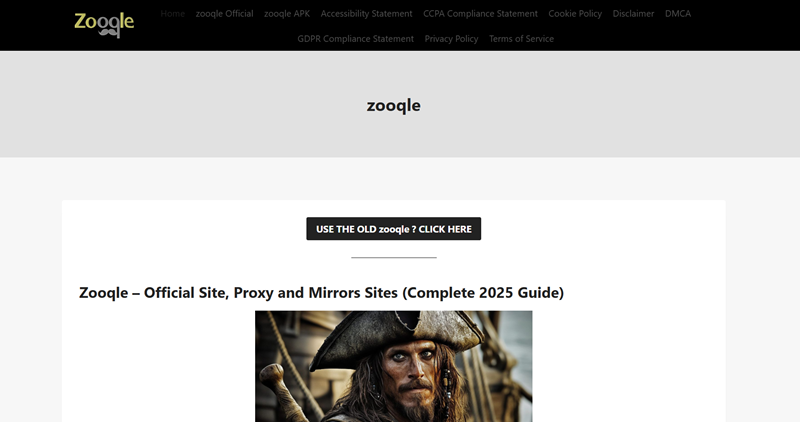View the GDPR Compliance Statement
This screenshot has height=422, width=800.
click(356, 39)
